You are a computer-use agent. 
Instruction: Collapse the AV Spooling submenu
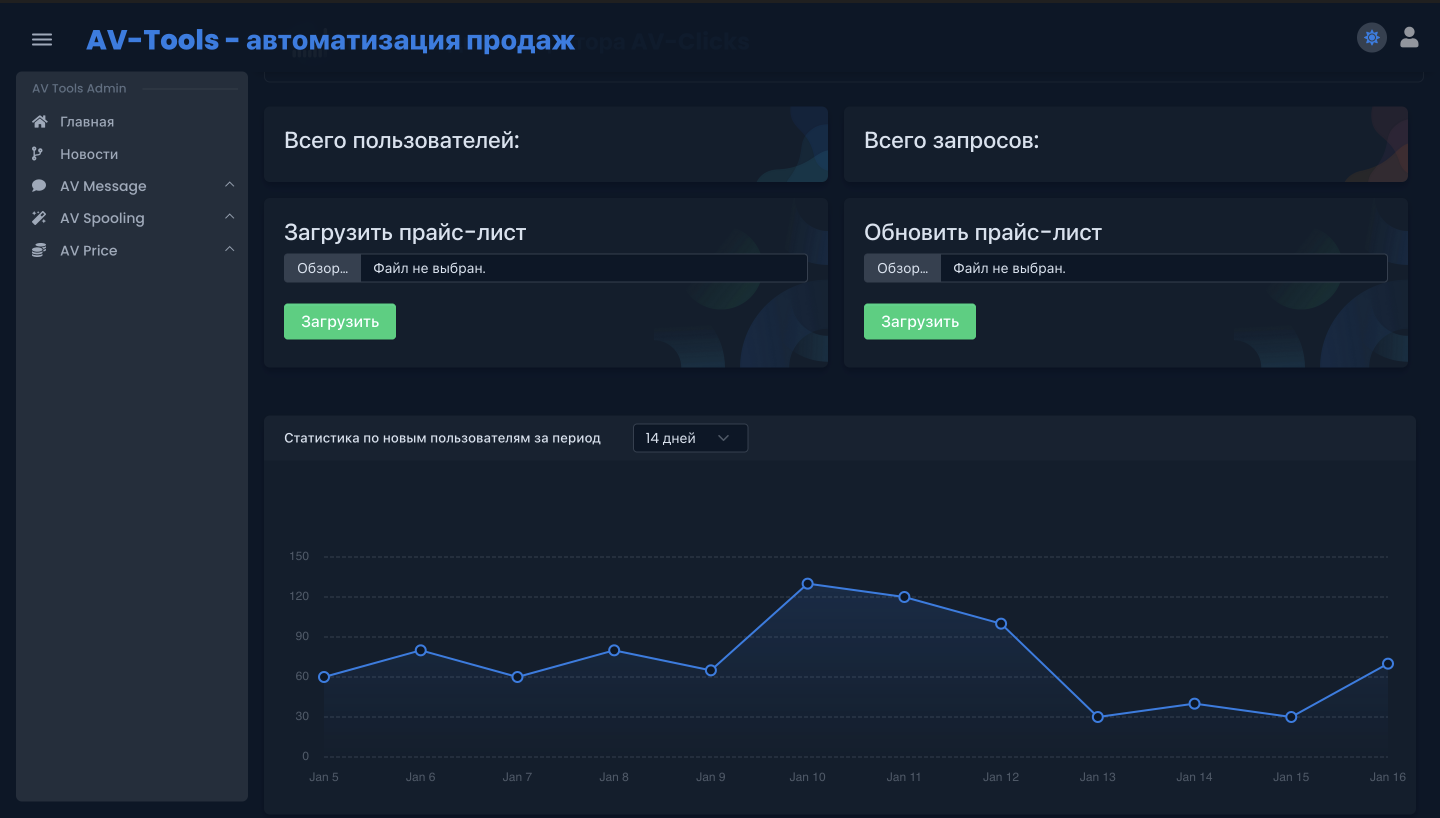tap(229, 217)
